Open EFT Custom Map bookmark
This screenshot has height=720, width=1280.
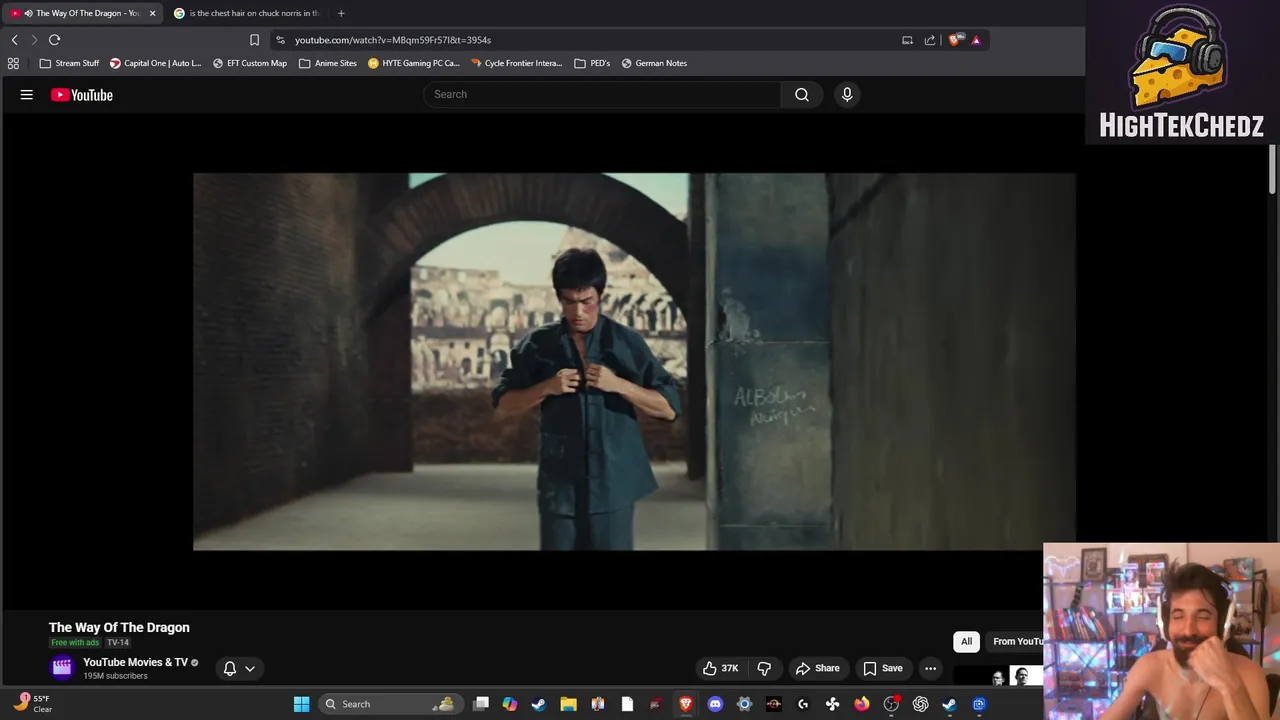(x=249, y=63)
